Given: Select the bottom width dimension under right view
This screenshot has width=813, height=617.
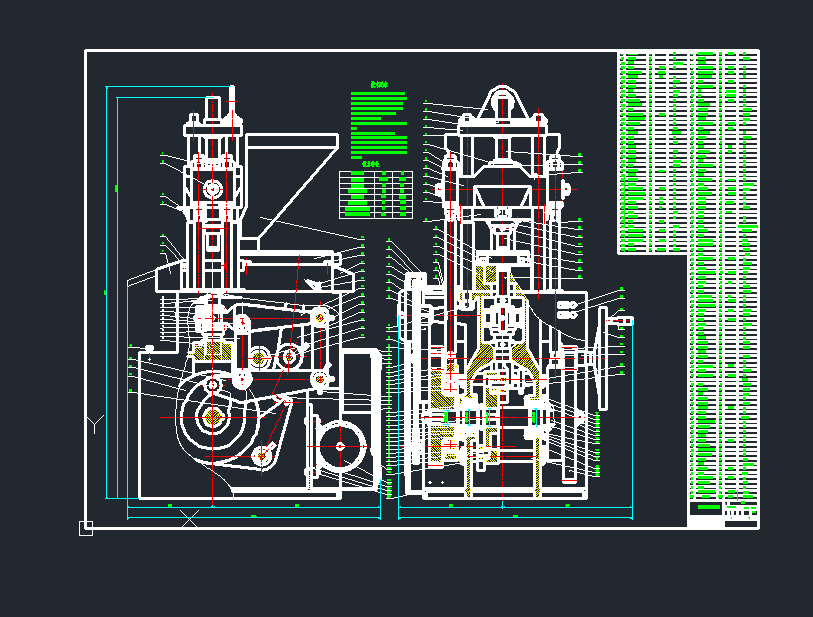Looking at the screenshot, I should pos(515,517).
